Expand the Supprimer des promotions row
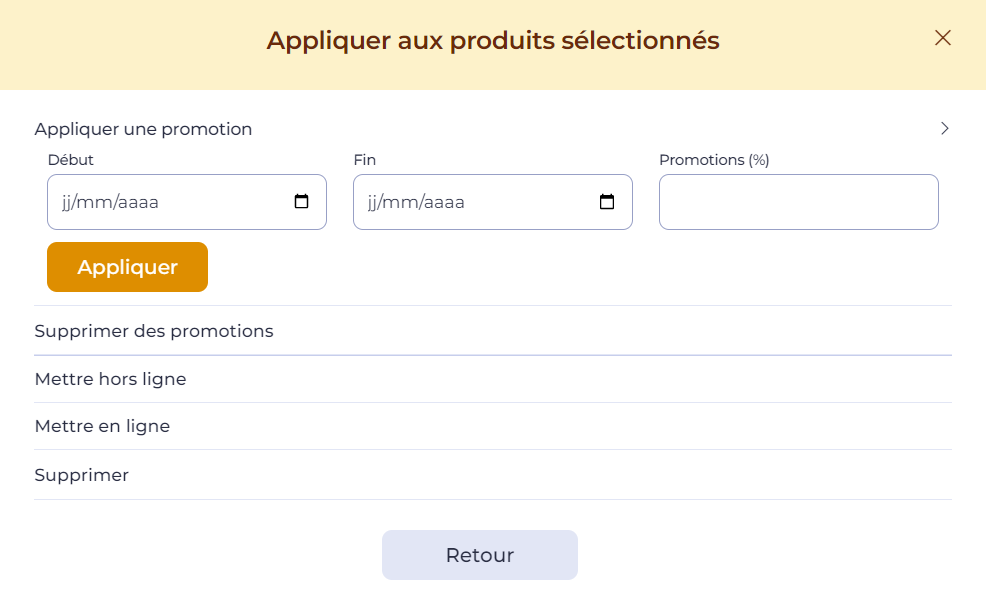986x595 pixels. point(493,331)
